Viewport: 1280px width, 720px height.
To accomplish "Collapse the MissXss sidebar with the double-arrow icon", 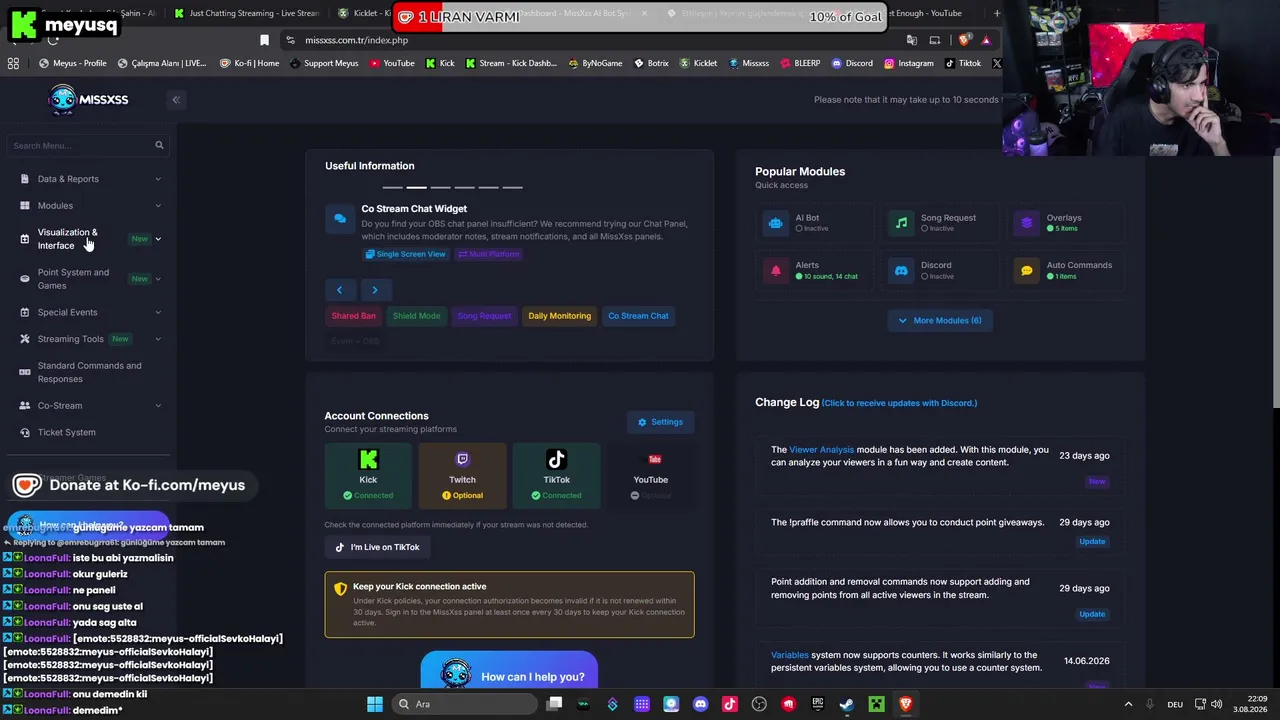I will [176, 99].
